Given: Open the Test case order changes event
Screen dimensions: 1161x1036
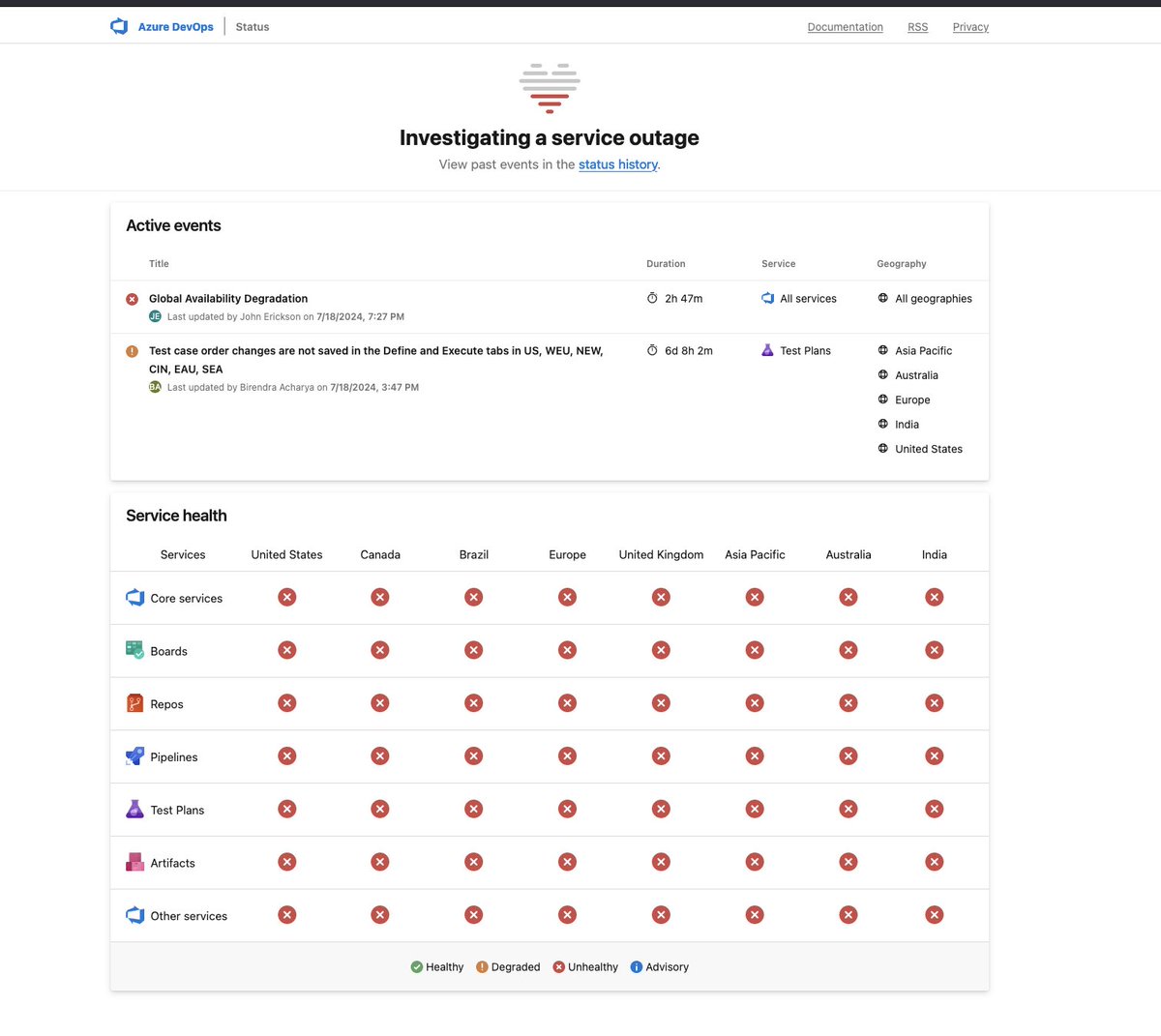Looking at the screenshot, I should [376, 360].
